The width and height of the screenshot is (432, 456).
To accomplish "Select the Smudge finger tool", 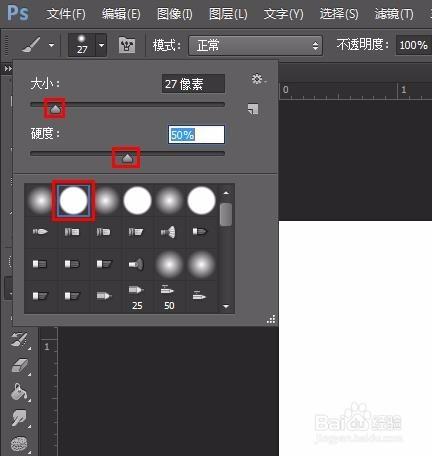I will coord(19,418).
